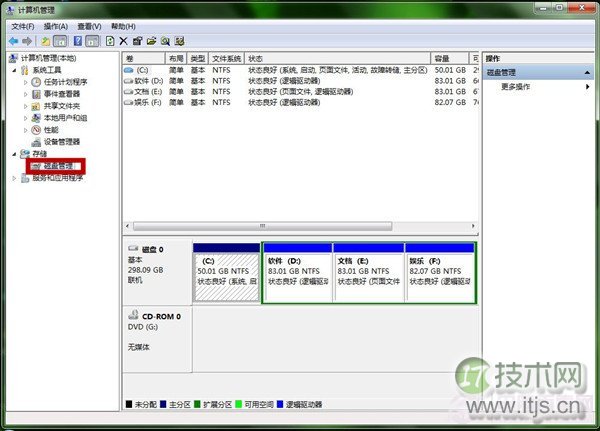This screenshot has width=600, height=431.
Task: Click the black X delete toolbar icon
Action: click(123, 41)
